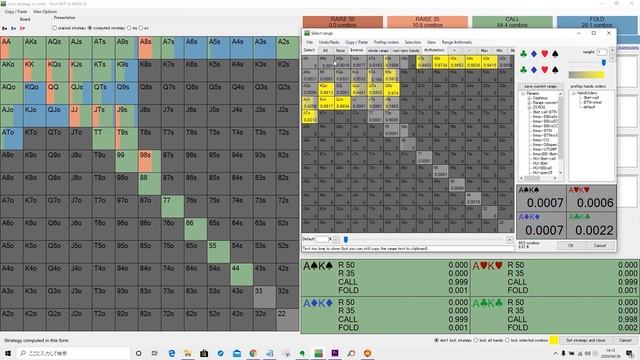Expand the Range convert folder
The height and width of the screenshot is (360, 640).
coord(529,103)
